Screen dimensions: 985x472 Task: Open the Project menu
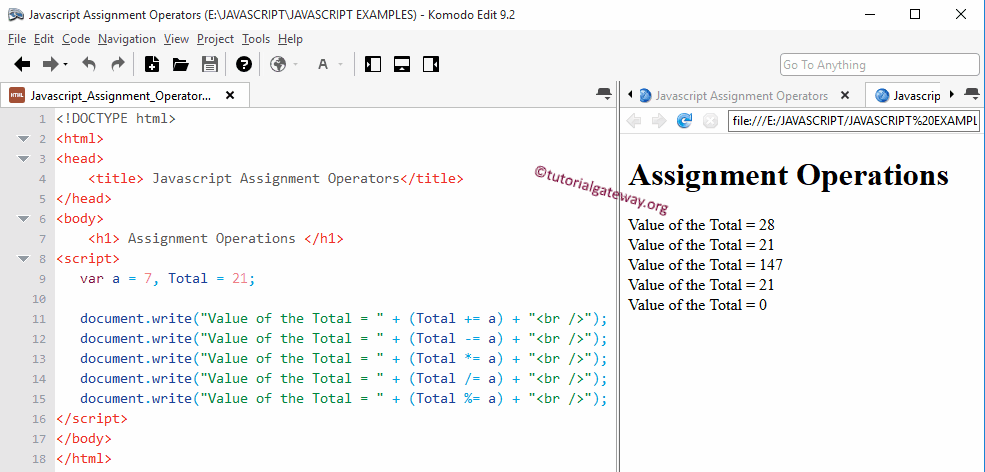pyautogui.click(x=215, y=39)
